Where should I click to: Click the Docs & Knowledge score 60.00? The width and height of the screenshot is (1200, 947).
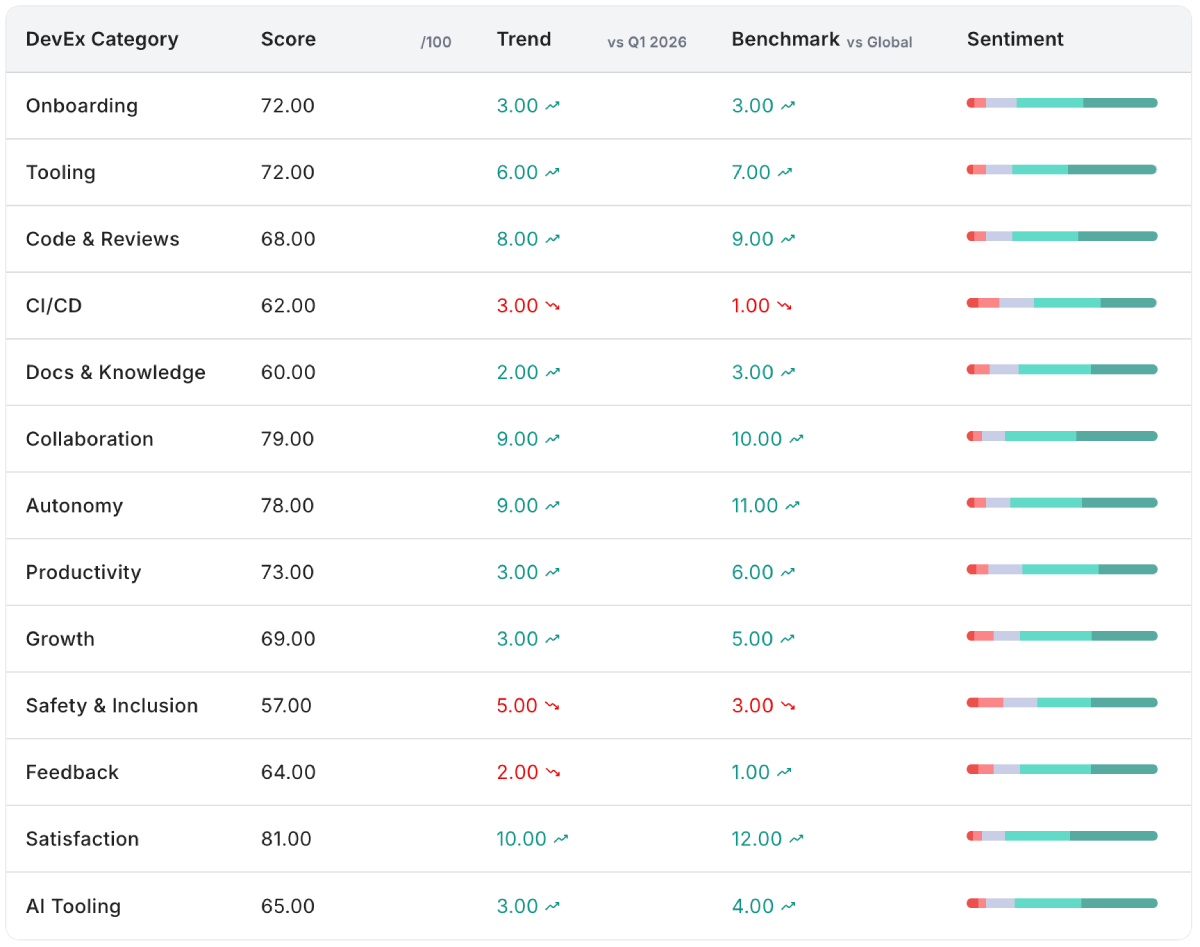288,372
